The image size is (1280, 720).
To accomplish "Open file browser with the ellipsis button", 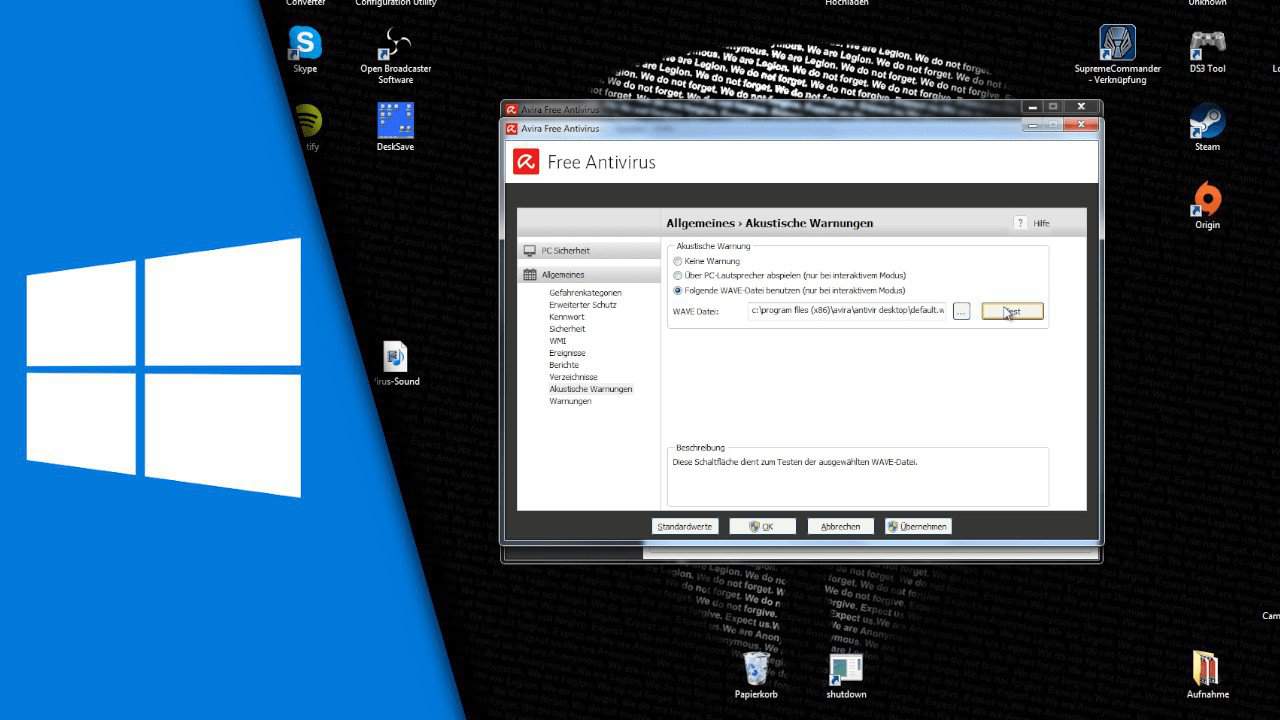I will pos(961,311).
